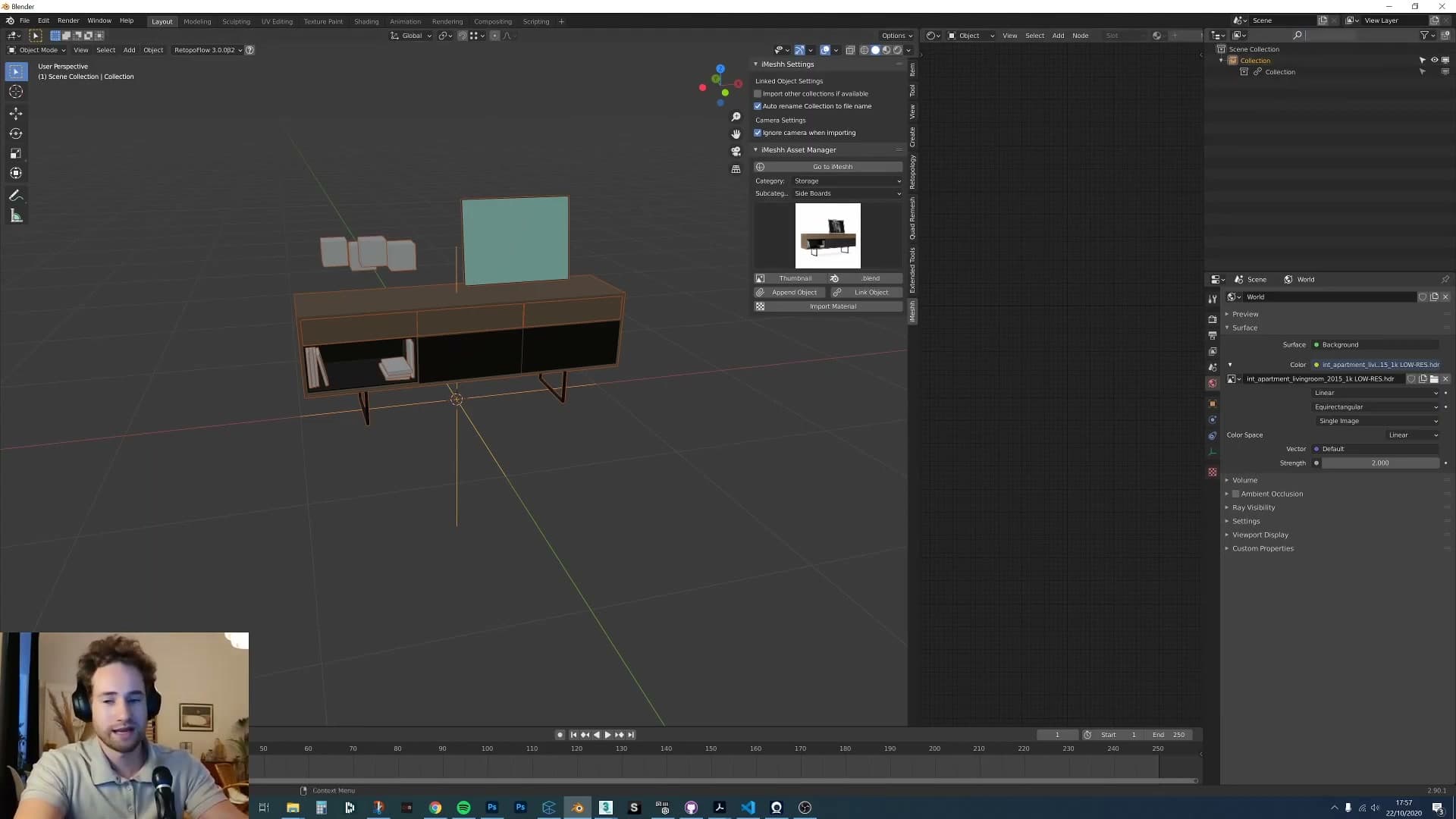Open the Category Storage dropdown
Viewport: 1456px width, 819px height.
(x=847, y=181)
